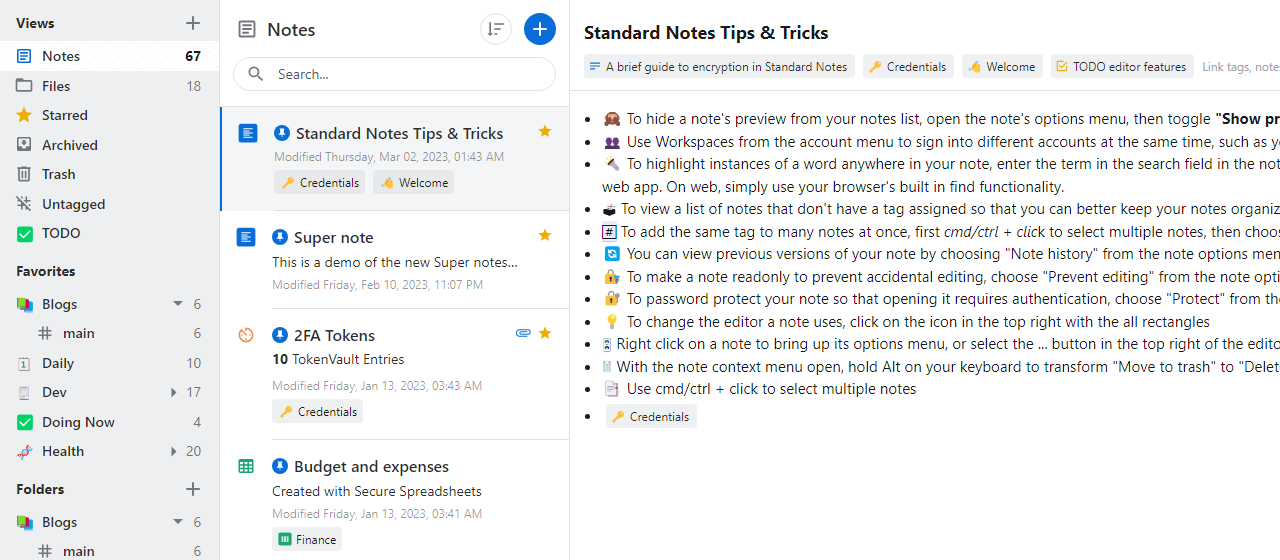Click the Notes list header icon
Image resolution: width=1280 pixels, height=560 pixels.
click(247, 30)
